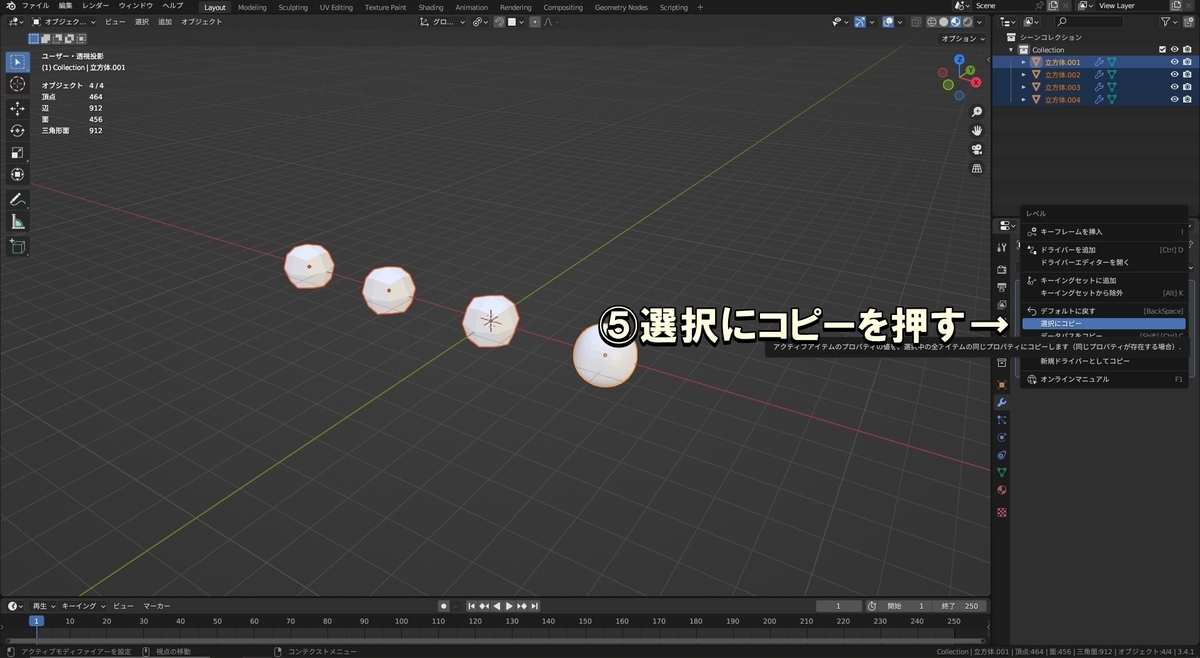Screen dimensions: 1200x658
Task: Choose the Scale tool
Action: click(x=17, y=152)
